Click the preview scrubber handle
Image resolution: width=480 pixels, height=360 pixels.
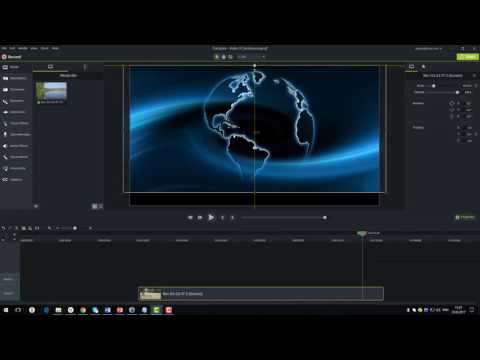click(x=325, y=218)
